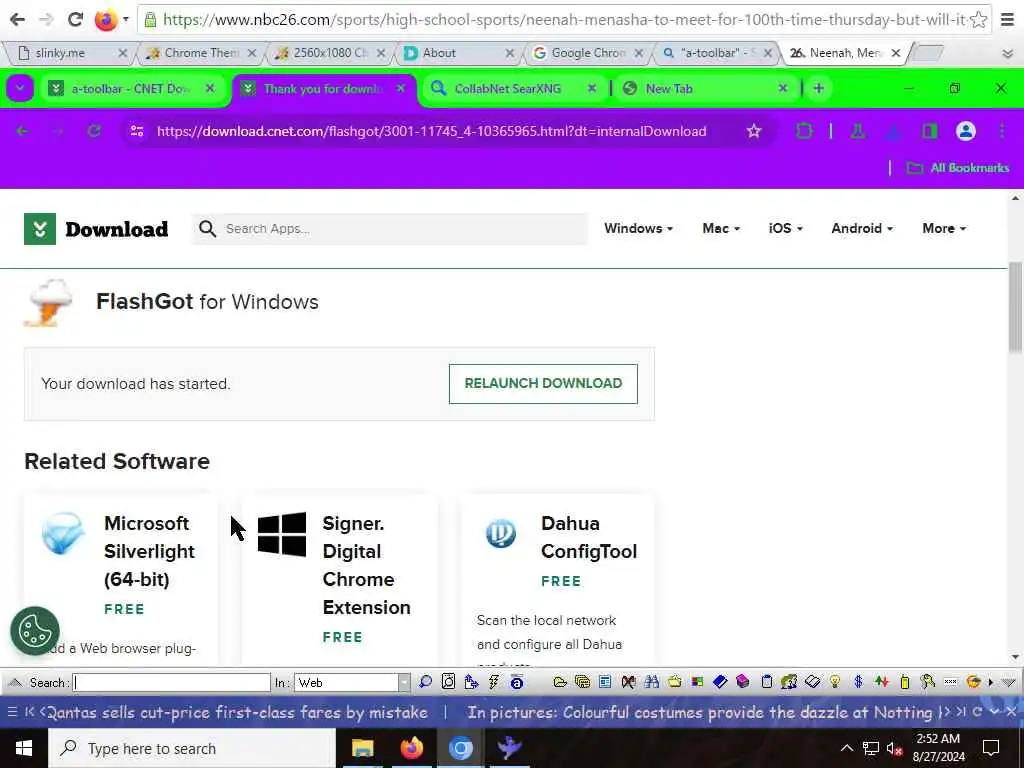Open Firefox logo dropdown arrow in top bar

125,20
